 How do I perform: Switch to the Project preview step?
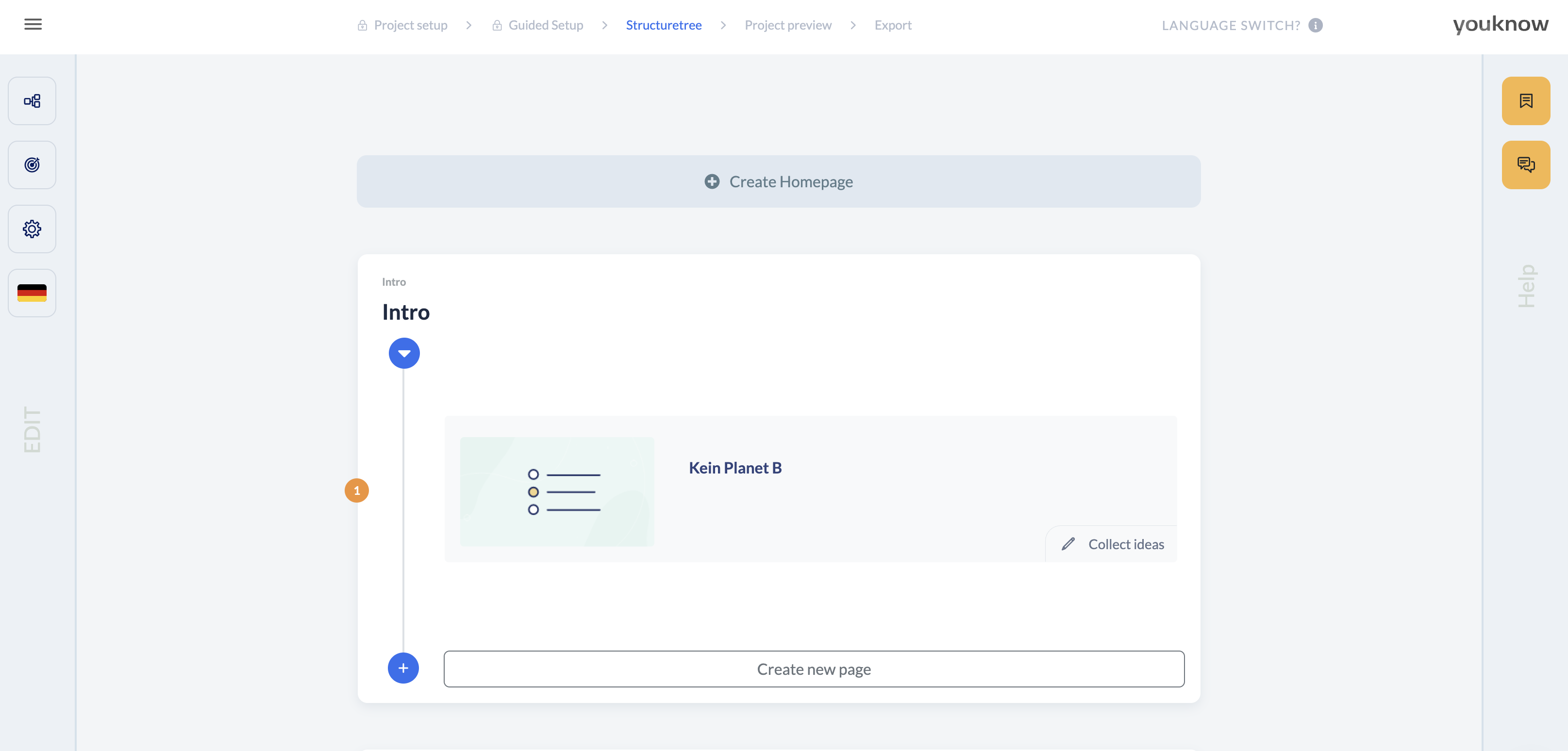coord(788,26)
